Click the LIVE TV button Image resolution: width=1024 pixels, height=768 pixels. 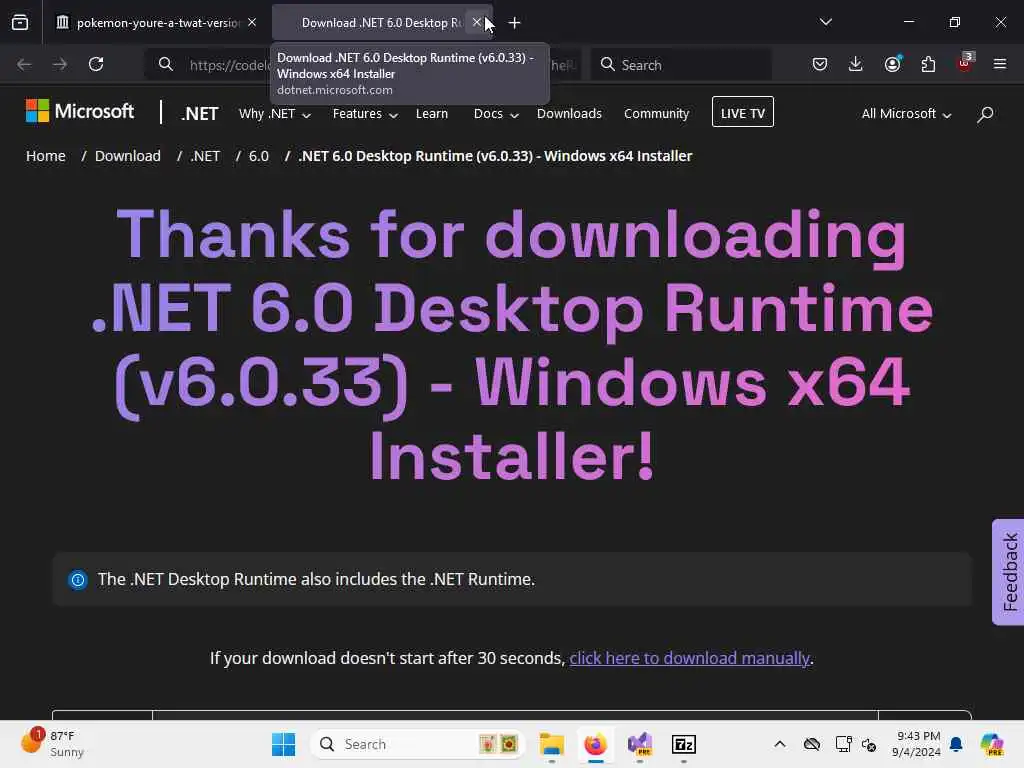tap(743, 112)
